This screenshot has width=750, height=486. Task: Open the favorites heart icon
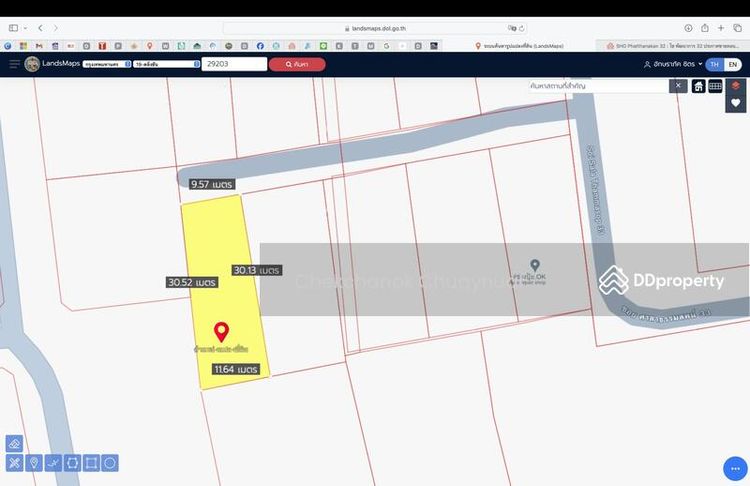(x=736, y=103)
